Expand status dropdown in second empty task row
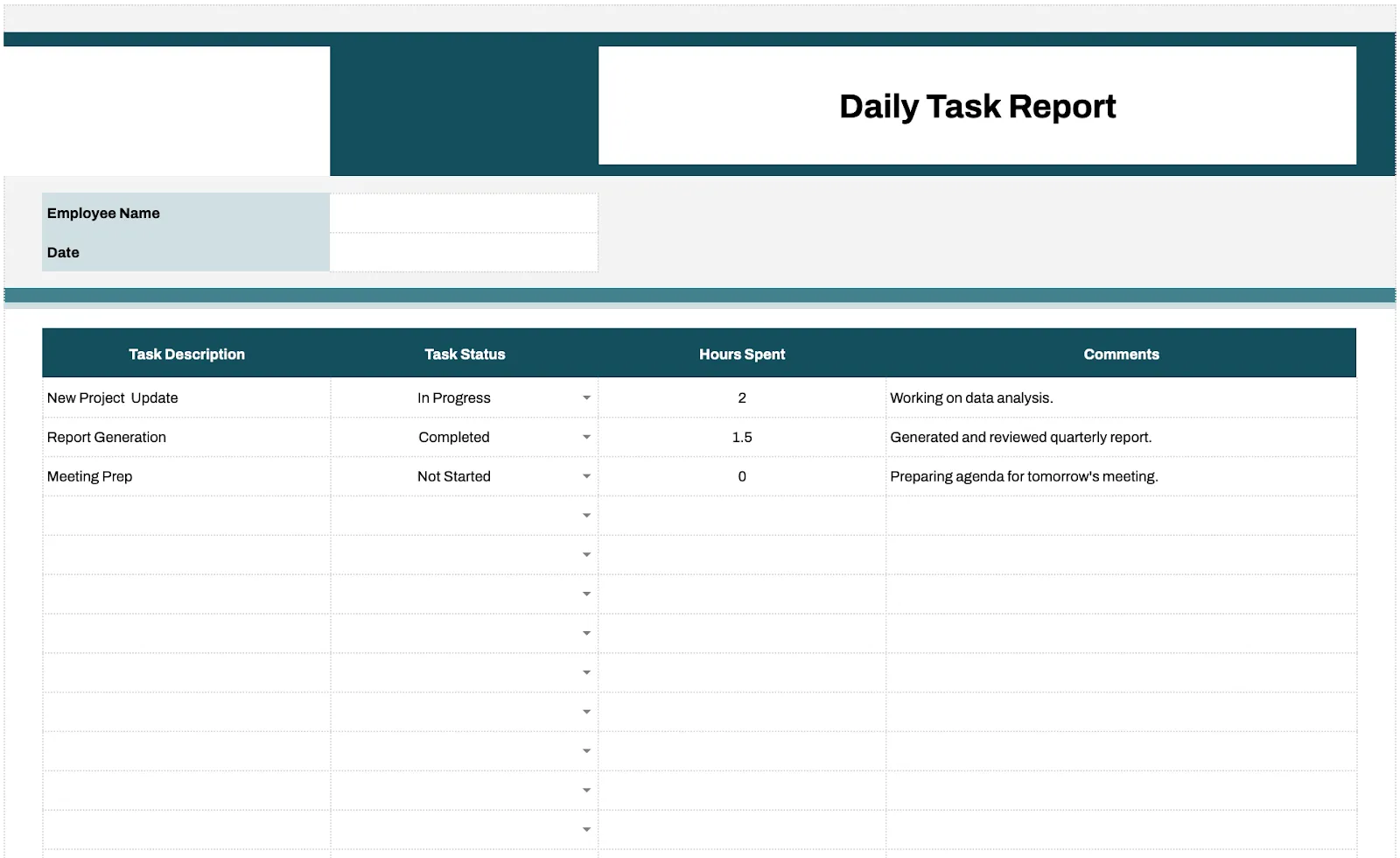The image size is (1400, 858). (x=586, y=555)
